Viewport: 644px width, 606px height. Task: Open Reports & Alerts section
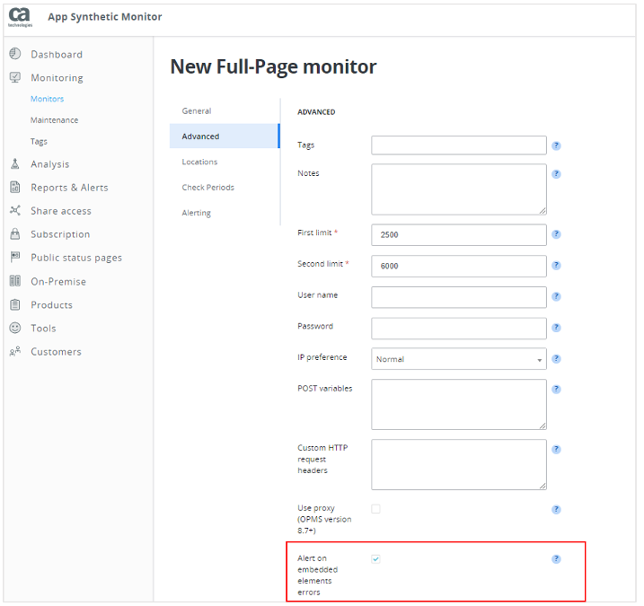(69, 187)
